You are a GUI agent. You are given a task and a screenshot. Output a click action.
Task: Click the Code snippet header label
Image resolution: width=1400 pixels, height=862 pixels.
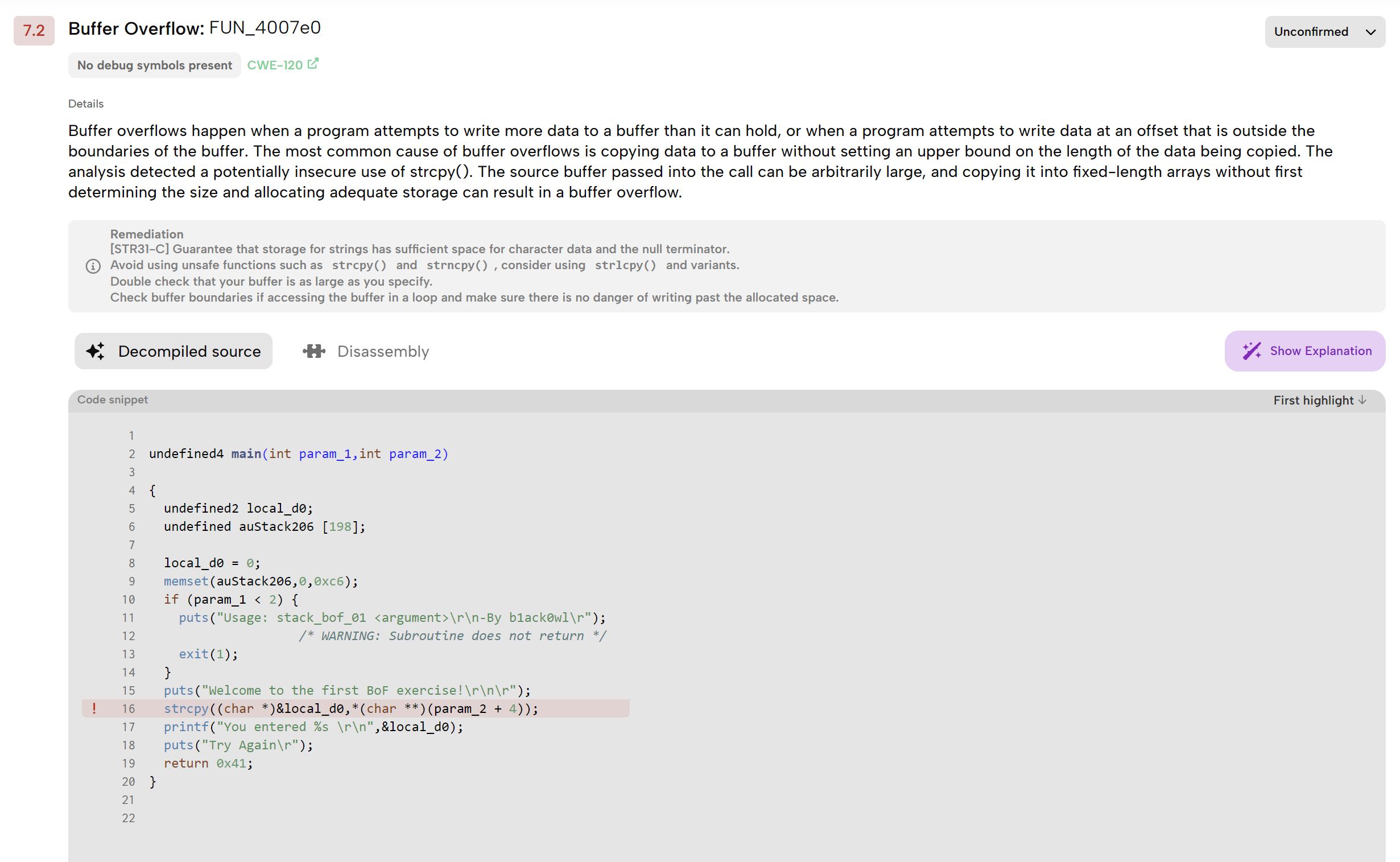pyautogui.click(x=112, y=399)
